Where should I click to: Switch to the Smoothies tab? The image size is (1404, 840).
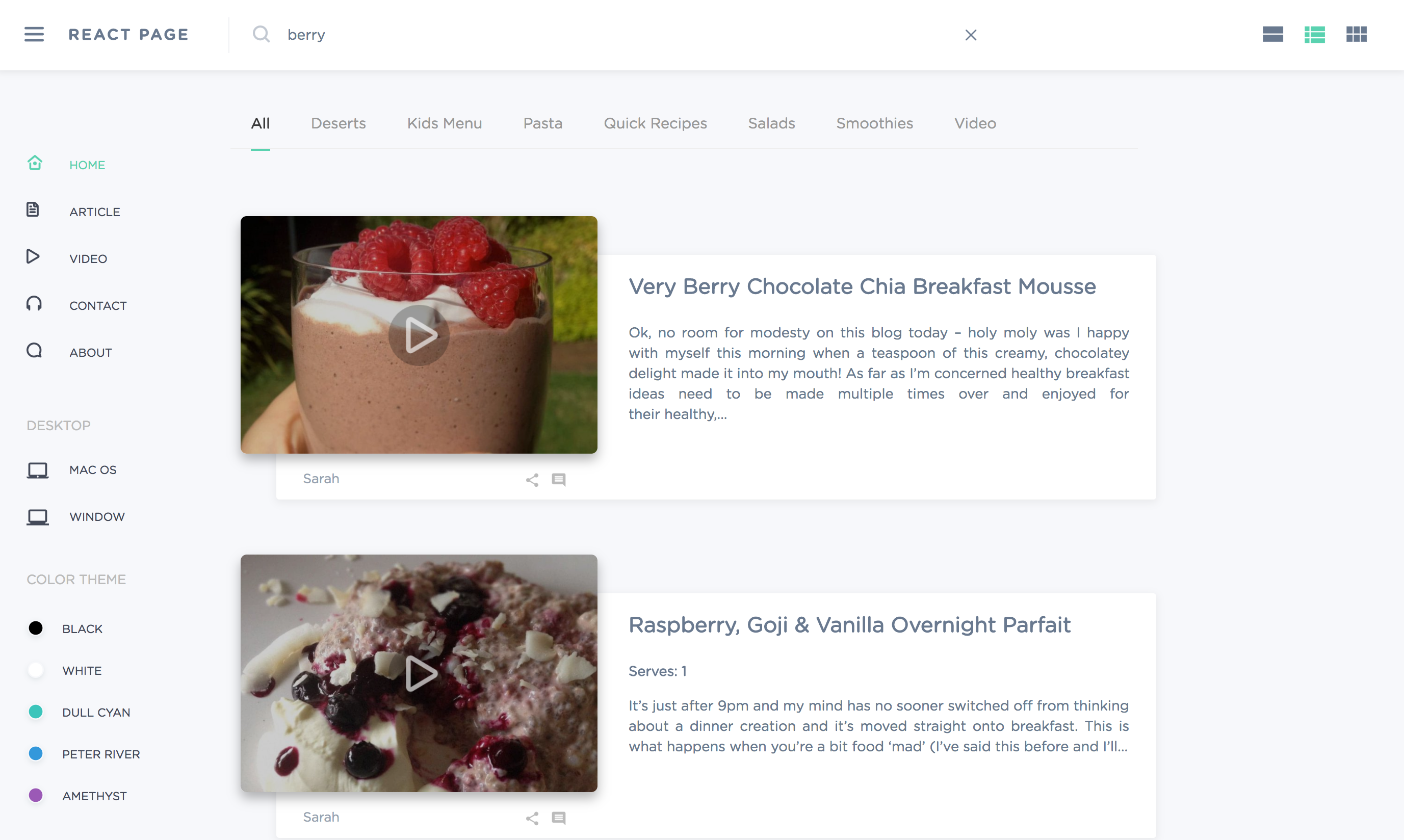pos(874,123)
